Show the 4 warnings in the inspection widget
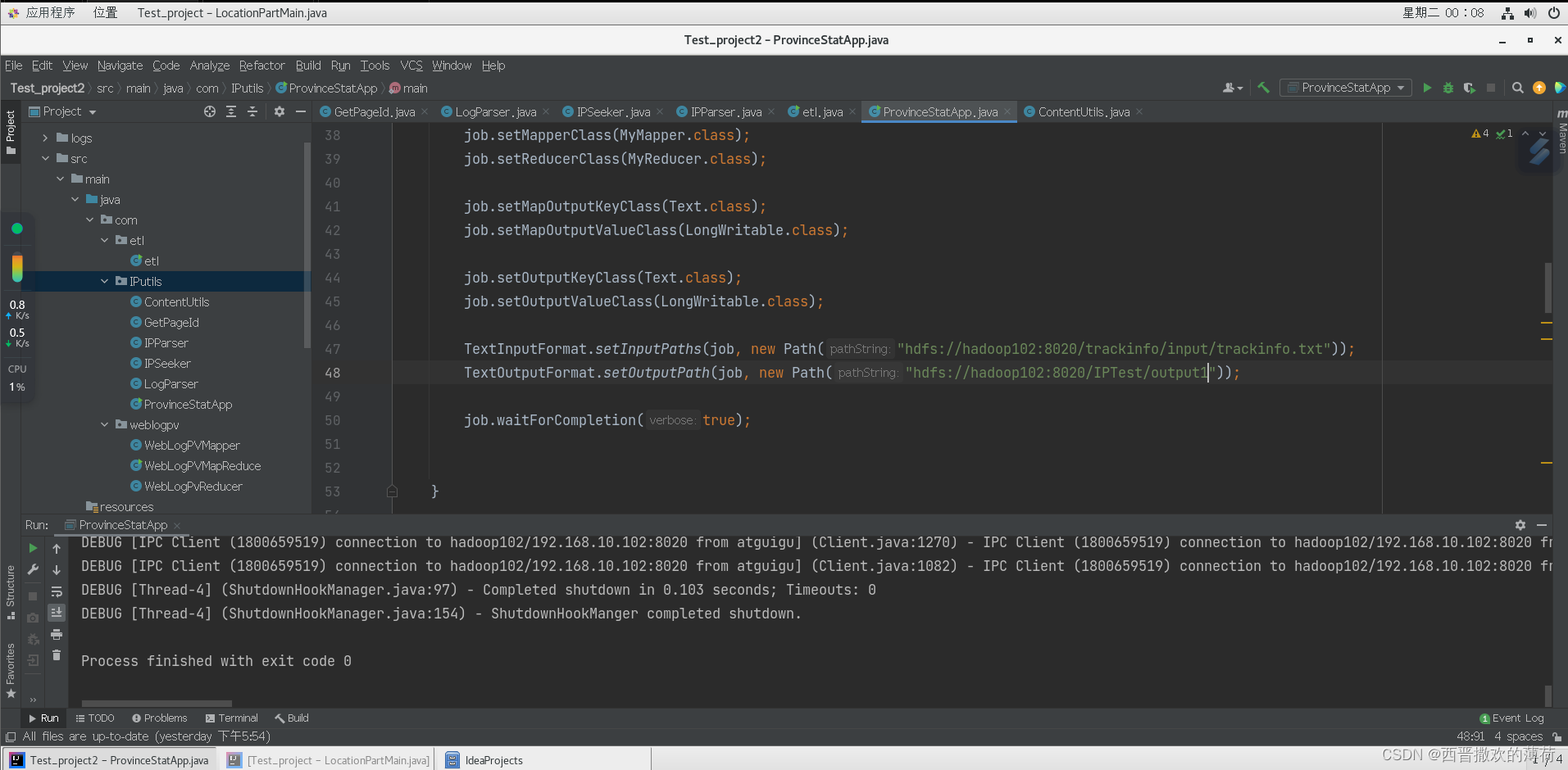 [1480, 134]
